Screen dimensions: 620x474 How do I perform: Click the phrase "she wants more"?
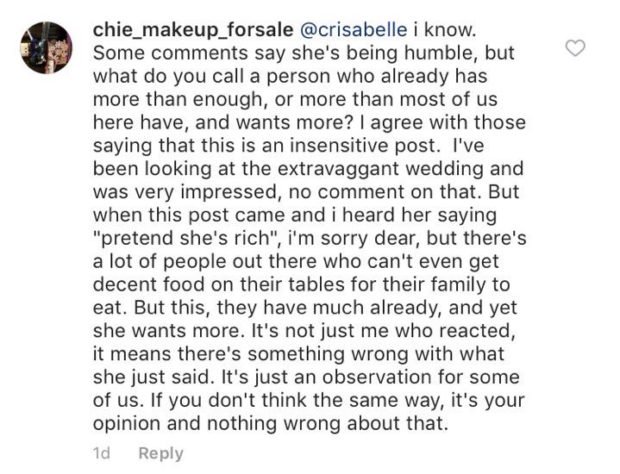pyautogui.click(x=166, y=331)
